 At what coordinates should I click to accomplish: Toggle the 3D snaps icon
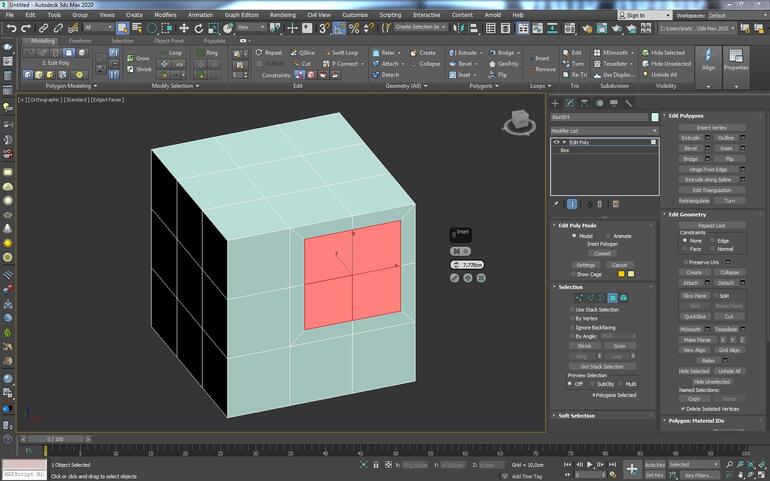pyautogui.click(x=324, y=28)
